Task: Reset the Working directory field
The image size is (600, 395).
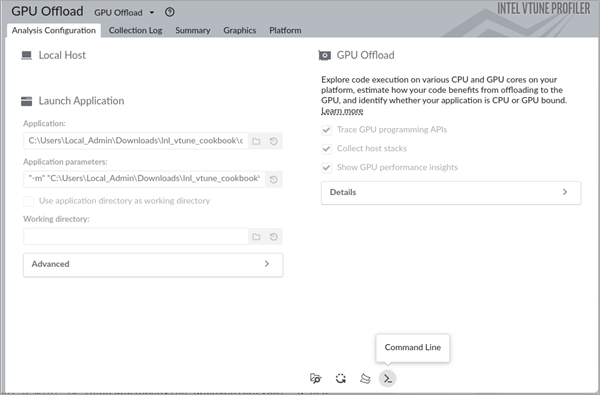Action: coord(274,237)
